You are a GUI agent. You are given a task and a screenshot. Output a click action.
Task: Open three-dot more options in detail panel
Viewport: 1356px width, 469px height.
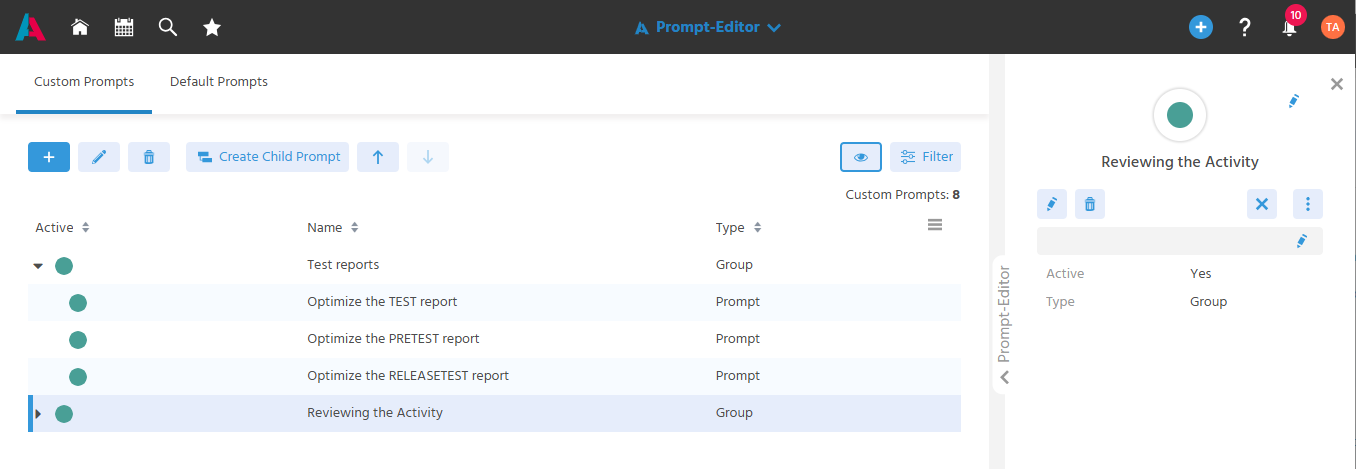click(1308, 204)
